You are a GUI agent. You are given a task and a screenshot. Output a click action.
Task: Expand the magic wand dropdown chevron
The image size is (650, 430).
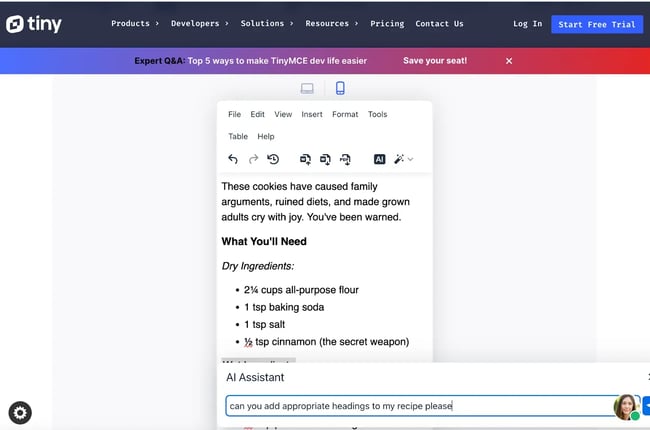pos(410,159)
